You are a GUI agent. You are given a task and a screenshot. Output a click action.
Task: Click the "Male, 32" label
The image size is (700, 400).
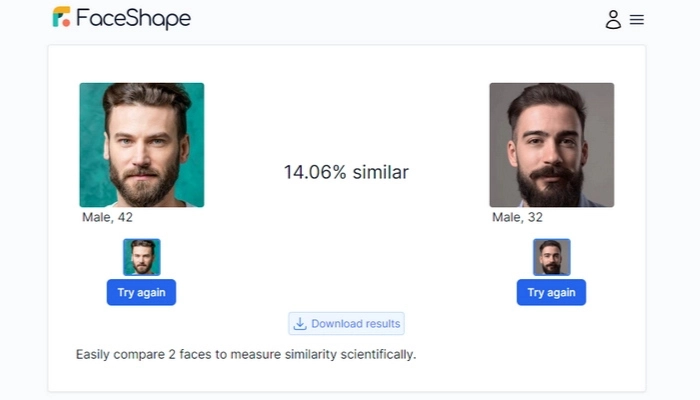(517, 217)
